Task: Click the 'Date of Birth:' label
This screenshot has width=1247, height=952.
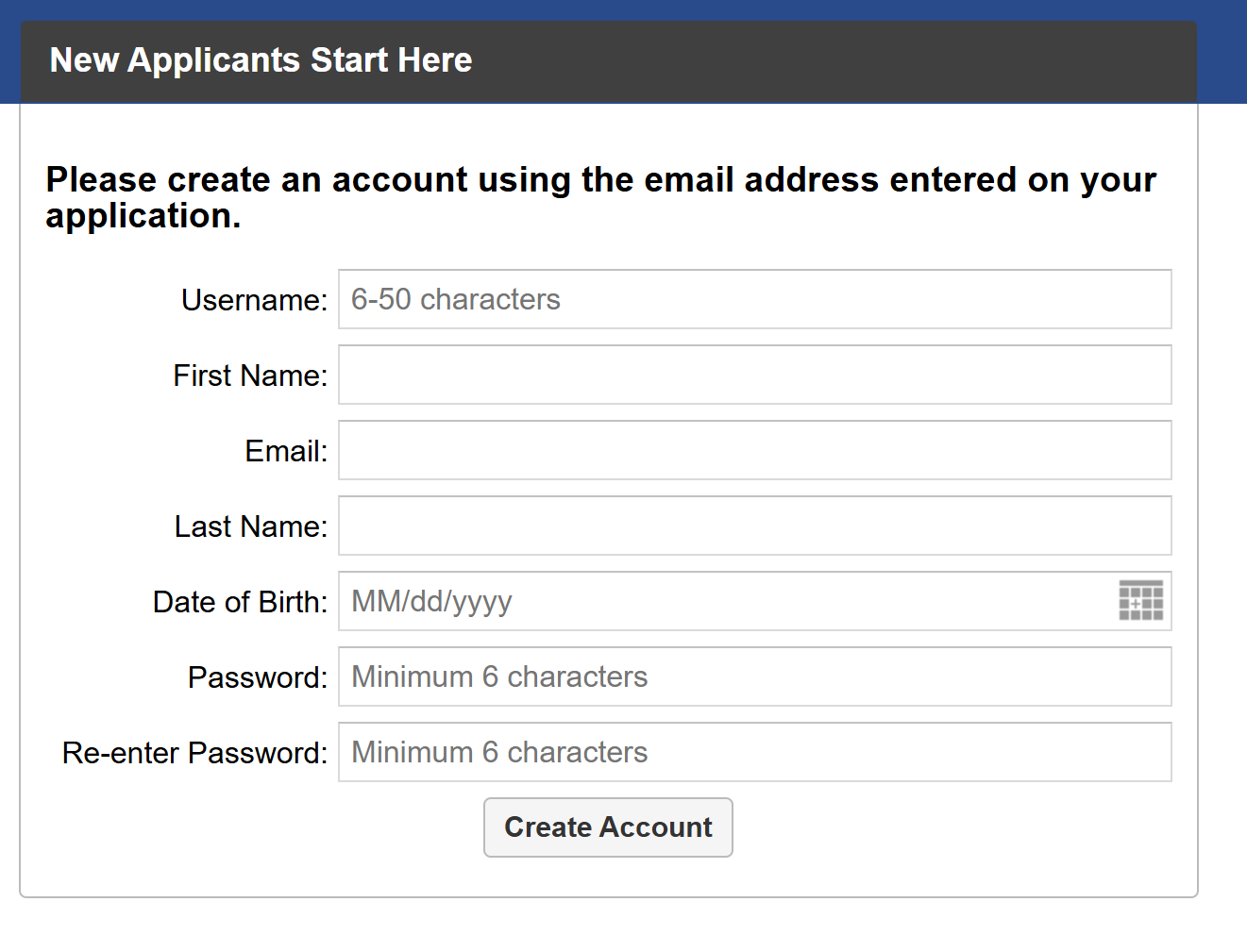Action: tap(240, 602)
